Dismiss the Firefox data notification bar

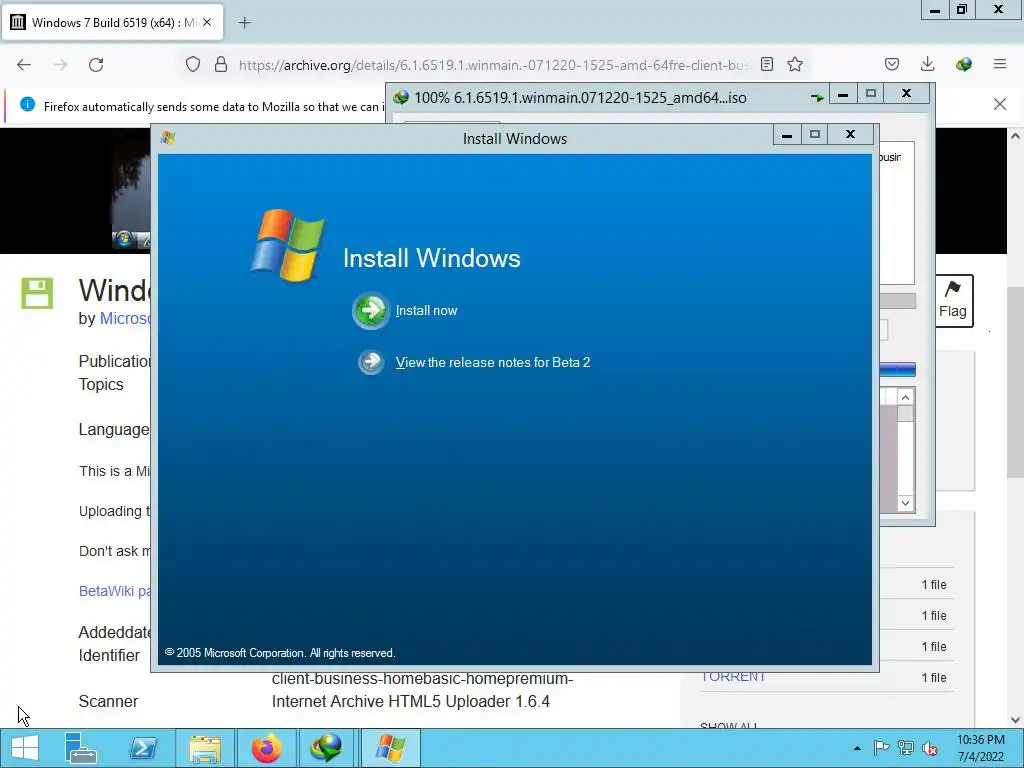(1000, 104)
